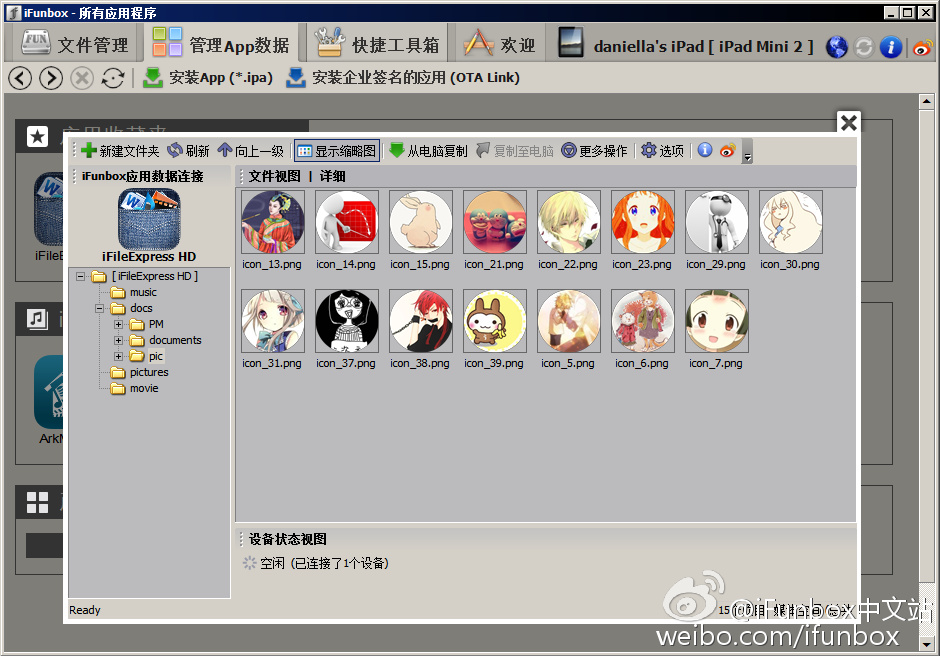Select the pictures folder in tree
The image size is (940, 656).
(x=149, y=372)
